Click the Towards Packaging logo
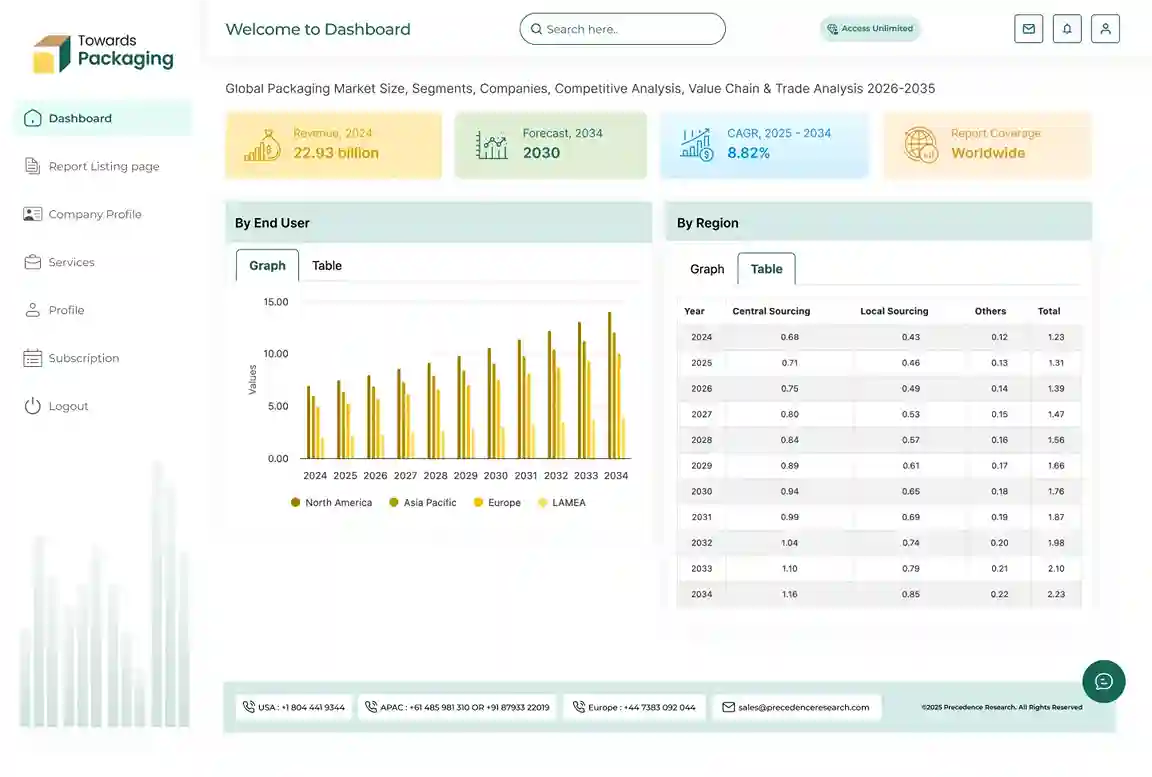Image resolution: width=1152 pixels, height=777 pixels. (103, 52)
